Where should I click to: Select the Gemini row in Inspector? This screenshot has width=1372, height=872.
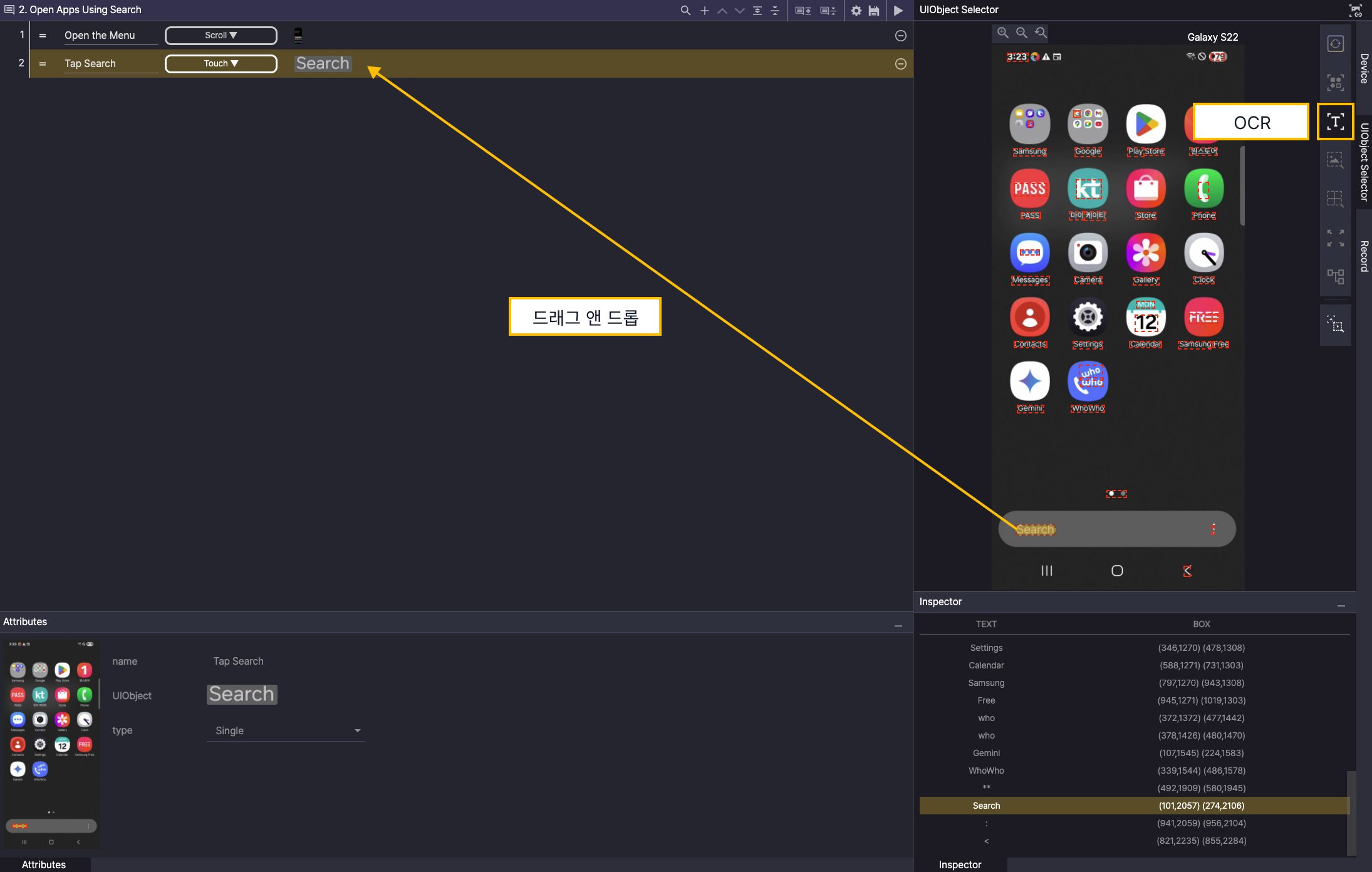pos(986,753)
